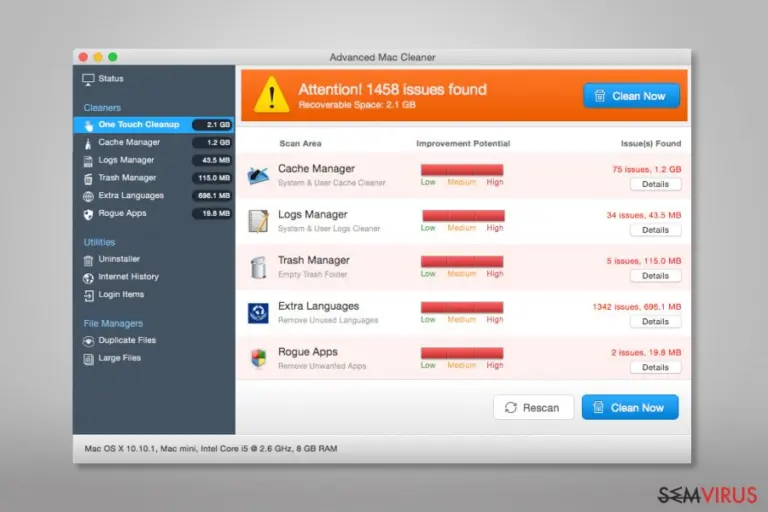Select One Touch Cleanup in sidebar

(154, 125)
